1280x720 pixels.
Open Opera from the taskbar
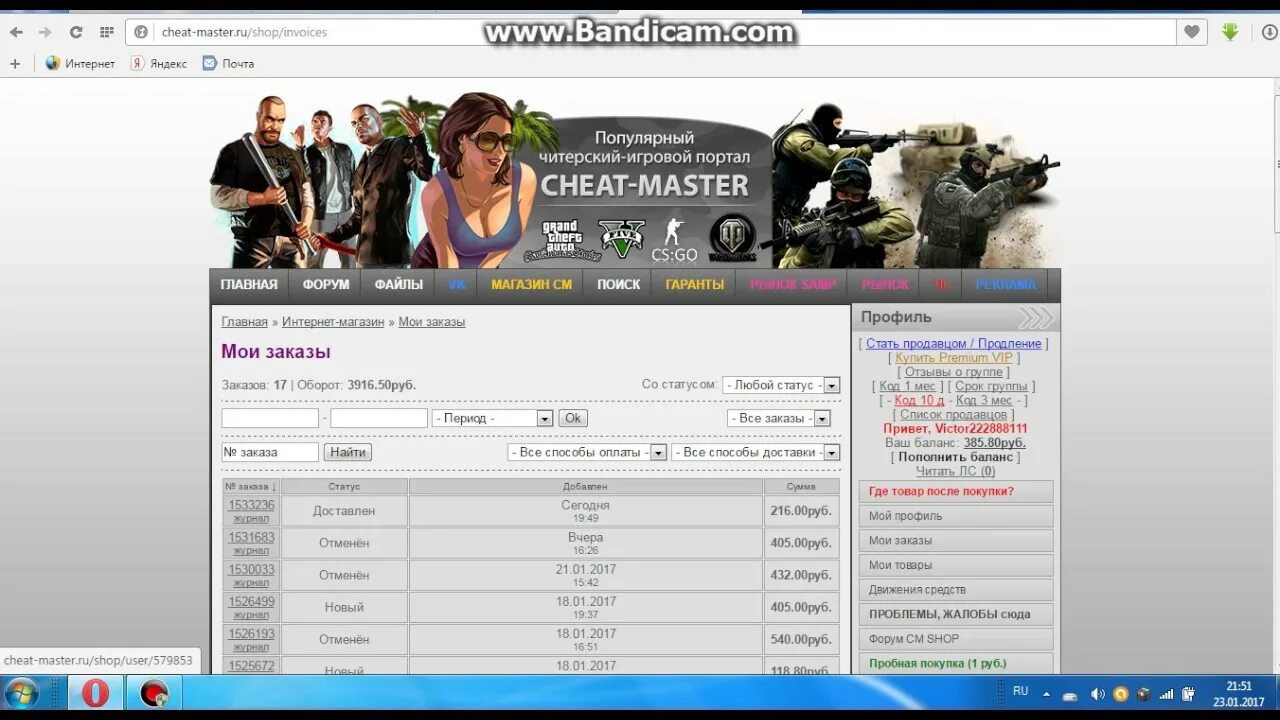(x=95, y=692)
